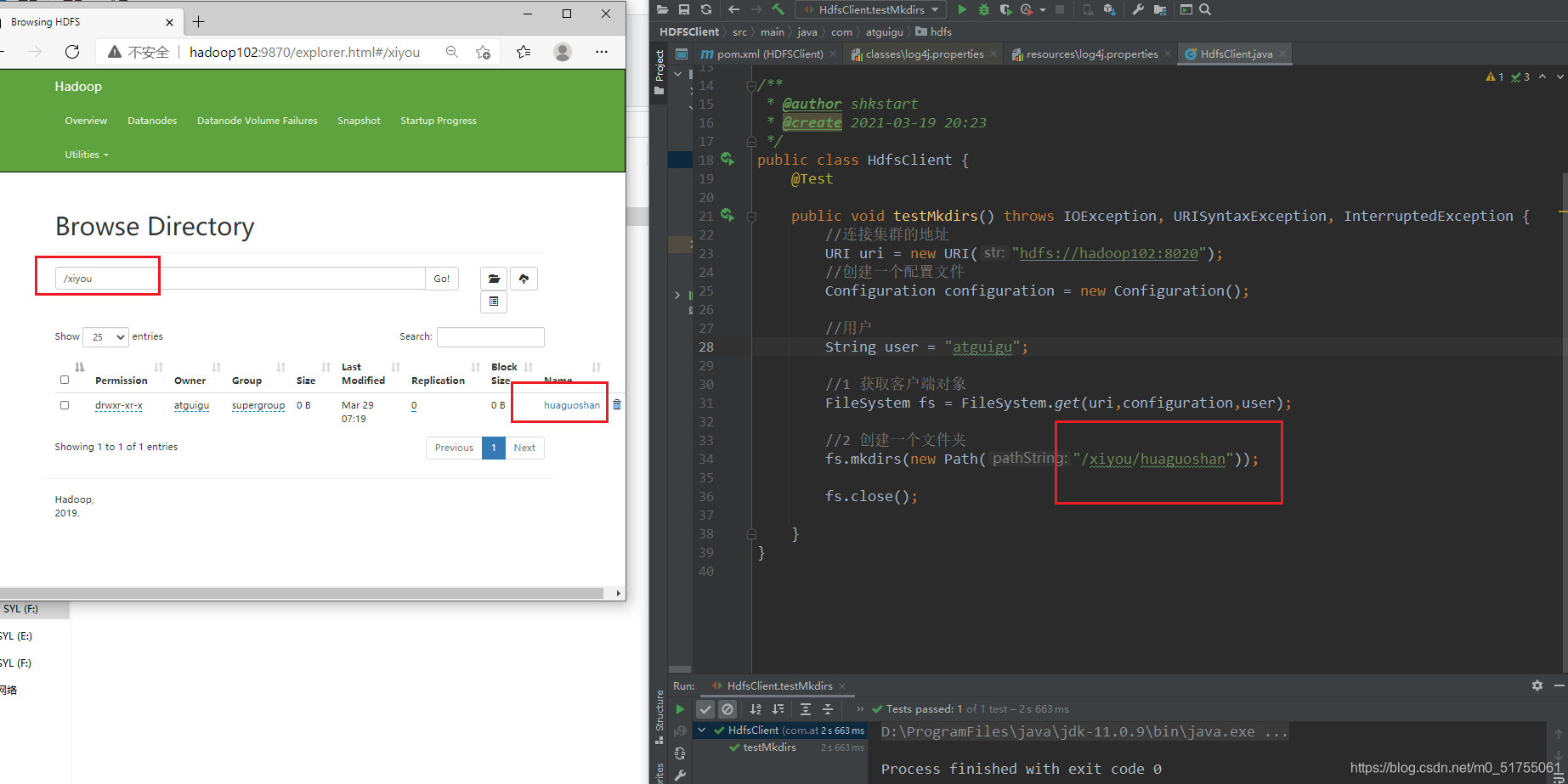Click run gutter icon beside class HdfsClient

click(x=727, y=159)
